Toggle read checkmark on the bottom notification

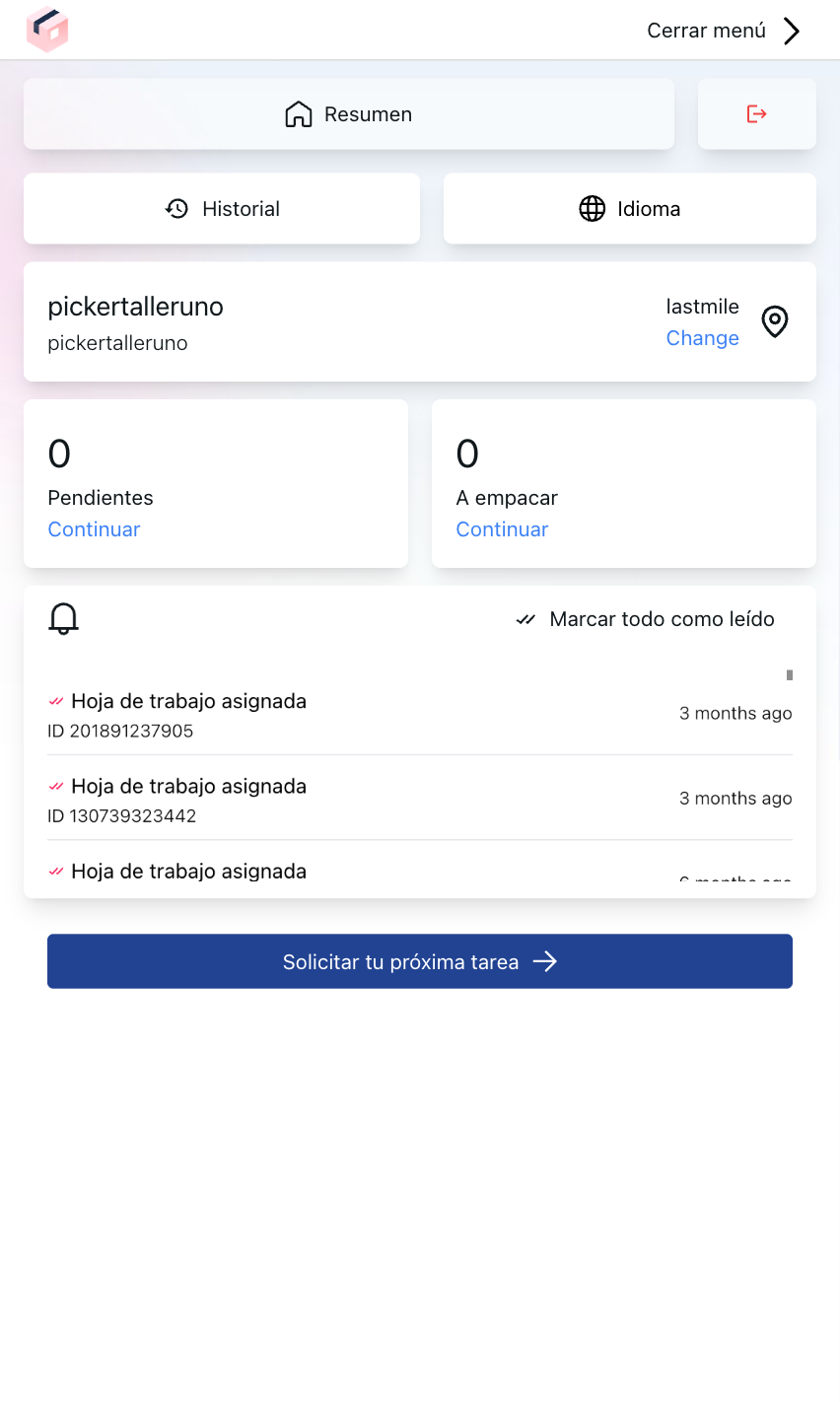click(58, 870)
